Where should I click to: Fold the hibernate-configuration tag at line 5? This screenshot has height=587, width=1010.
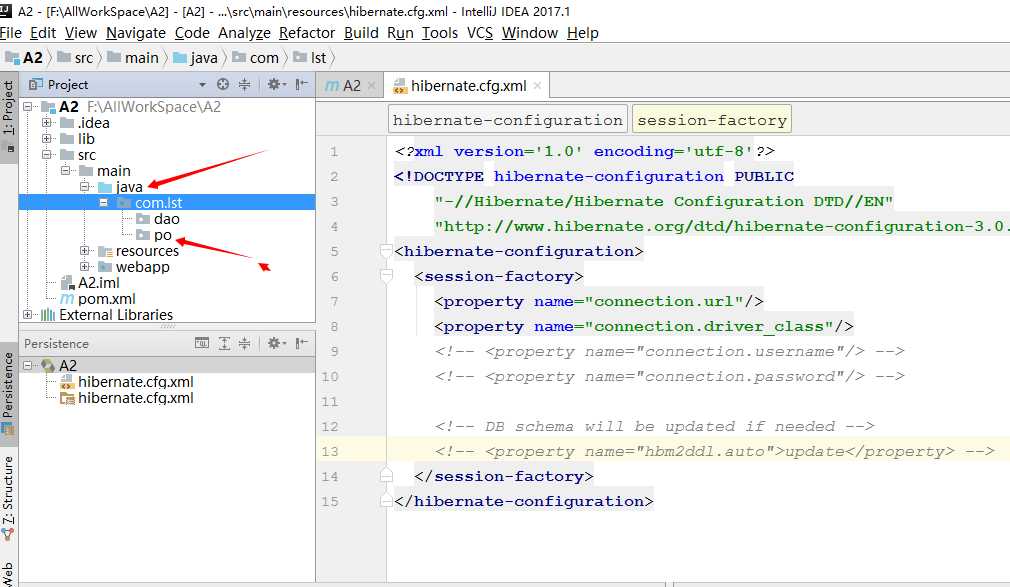[x=386, y=251]
